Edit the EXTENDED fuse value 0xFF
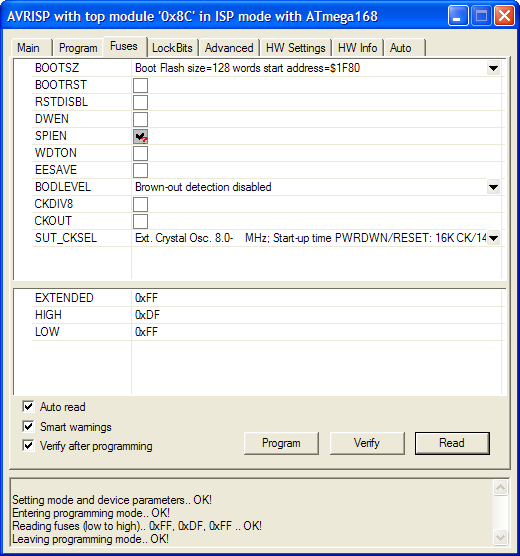Image resolution: width=520 pixels, height=556 pixels. click(x=146, y=298)
